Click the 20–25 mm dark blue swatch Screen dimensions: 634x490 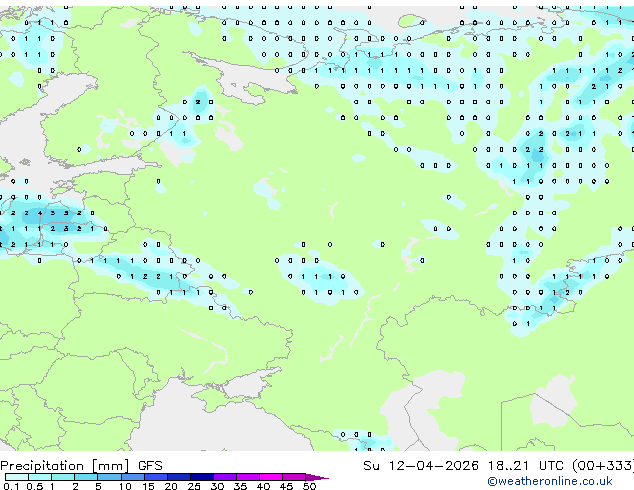point(179,477)
